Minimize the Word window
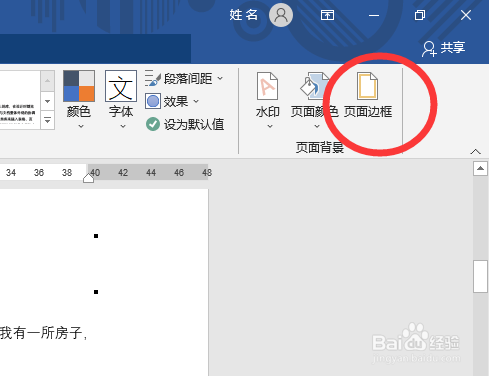Screen dimensions: 489x376 [x=374, y=15]
